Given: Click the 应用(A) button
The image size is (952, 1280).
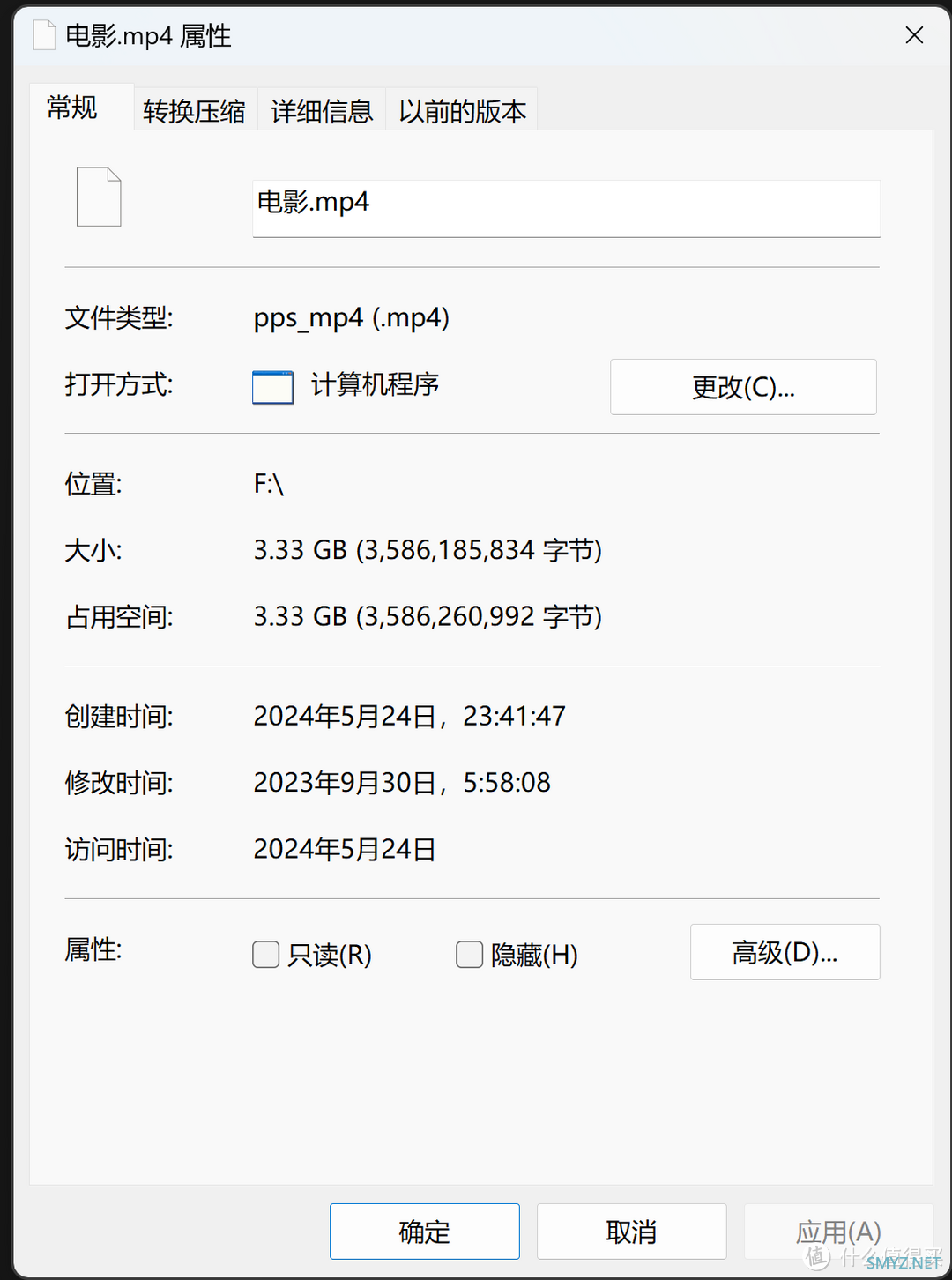Looking at the screenshot, I should tap(838, 1232).
